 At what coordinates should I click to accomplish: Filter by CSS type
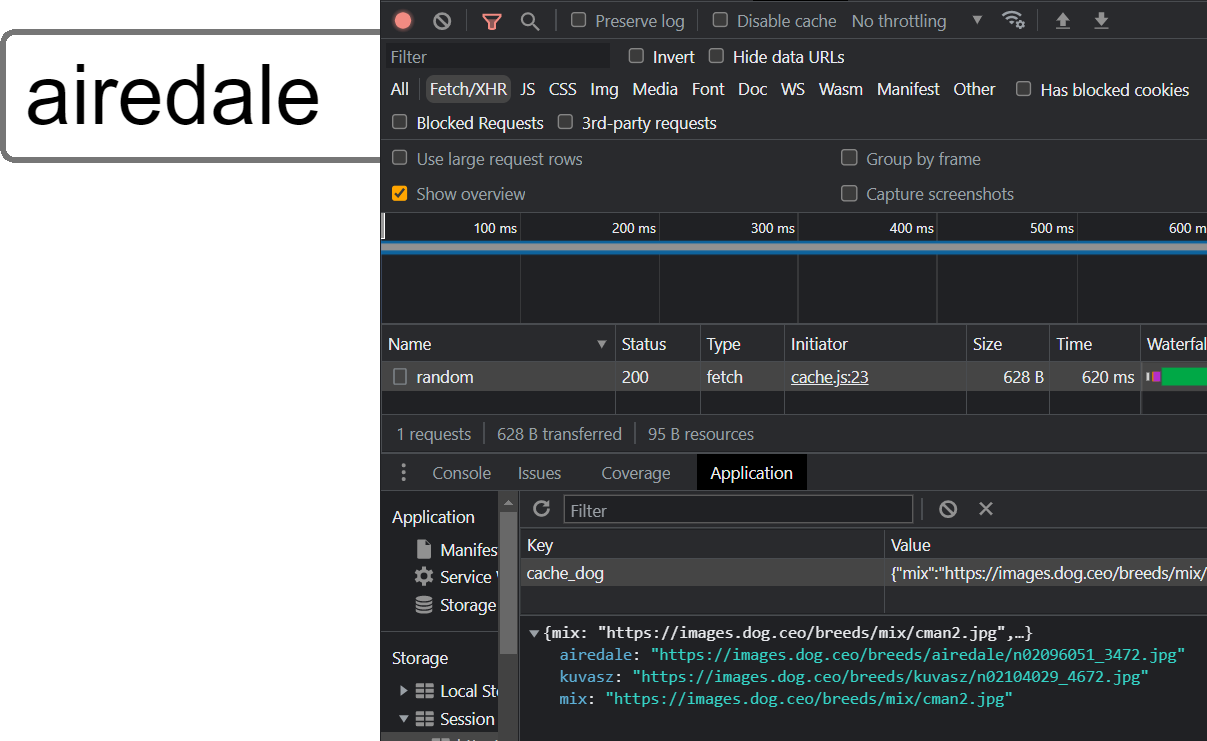563,89
